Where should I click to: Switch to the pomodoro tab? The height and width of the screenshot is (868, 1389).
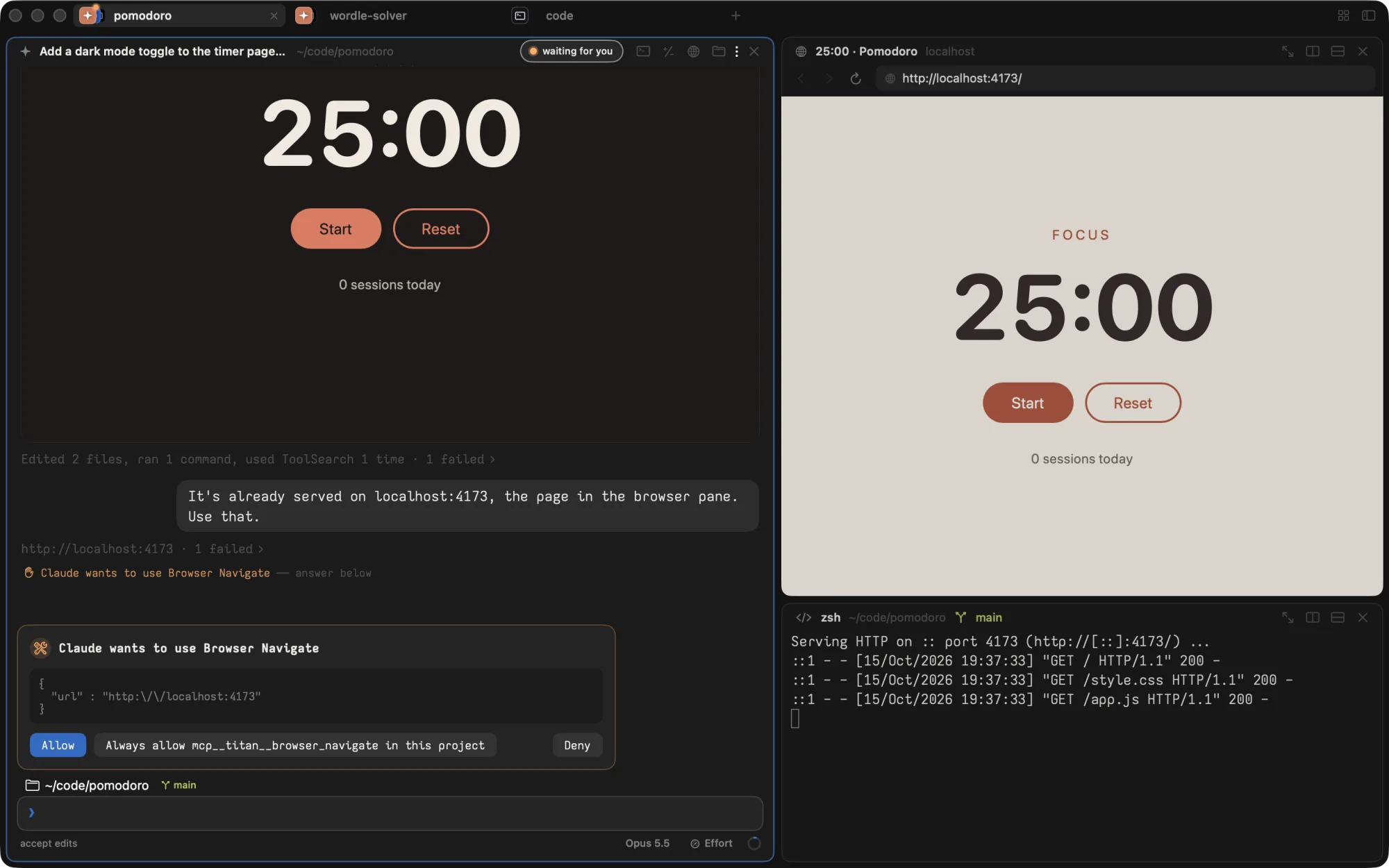tap(179, 15)
